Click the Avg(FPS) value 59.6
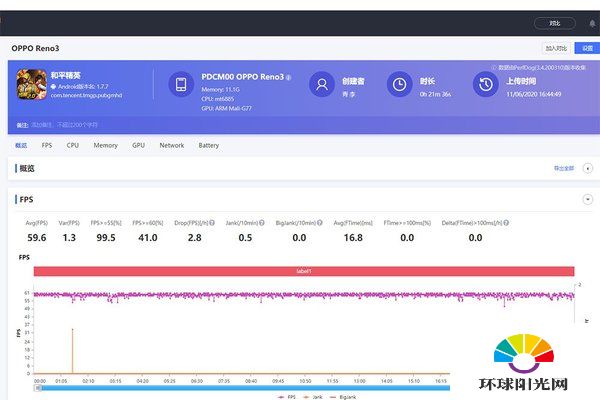The width and height of the screenshot is (600, 400). tap(37, 238)
